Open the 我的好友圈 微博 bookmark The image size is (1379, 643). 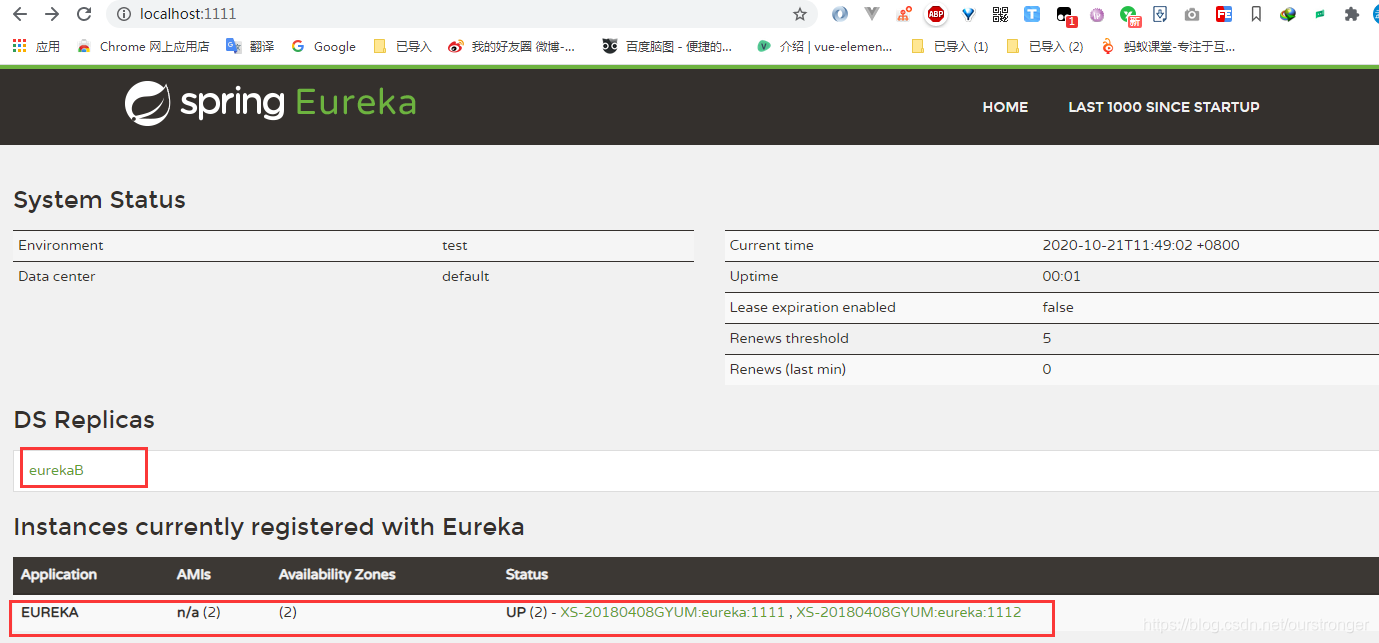click(x=512, y=46)
